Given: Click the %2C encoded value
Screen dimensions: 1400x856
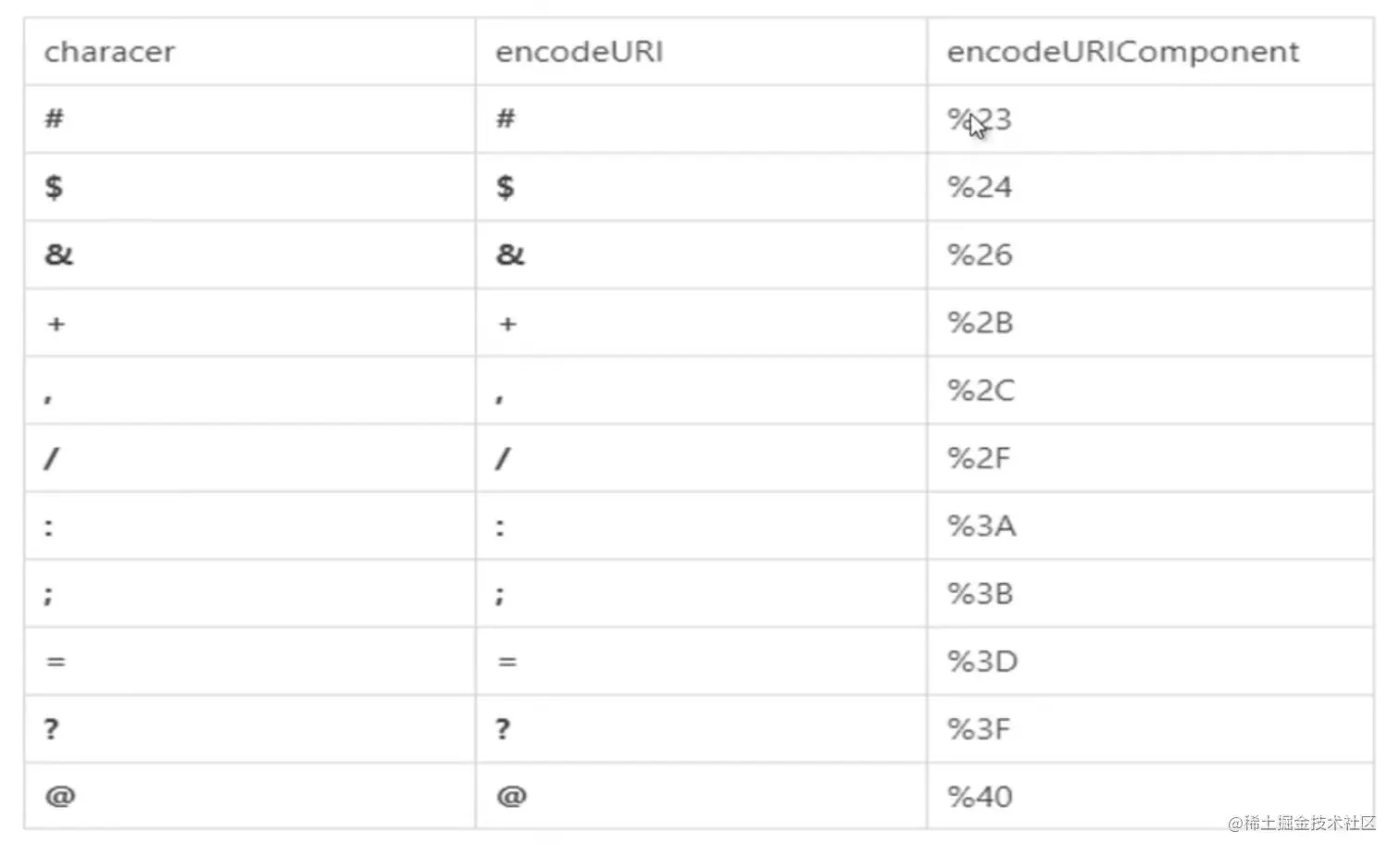Looking at the screenshot, I should click(981, 391).
